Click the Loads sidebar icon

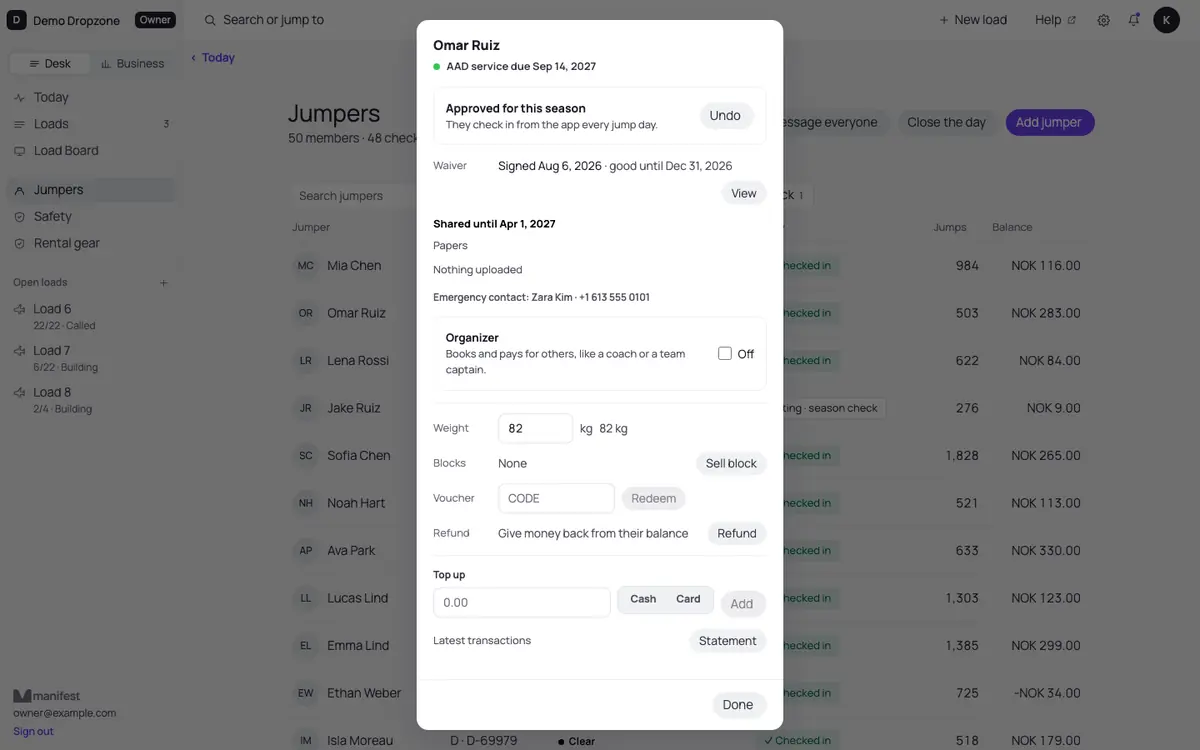19,124
